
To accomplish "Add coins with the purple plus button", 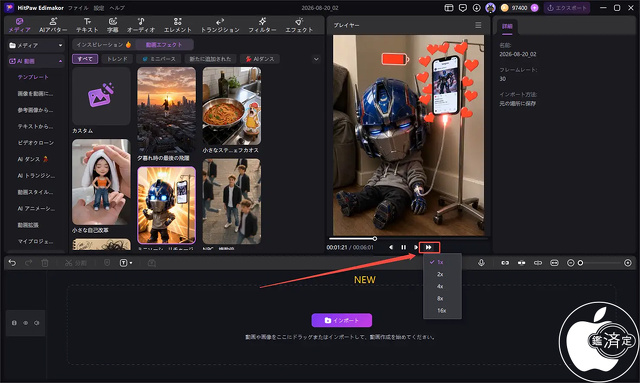I will pyautogui.click(x=534, y=8).
